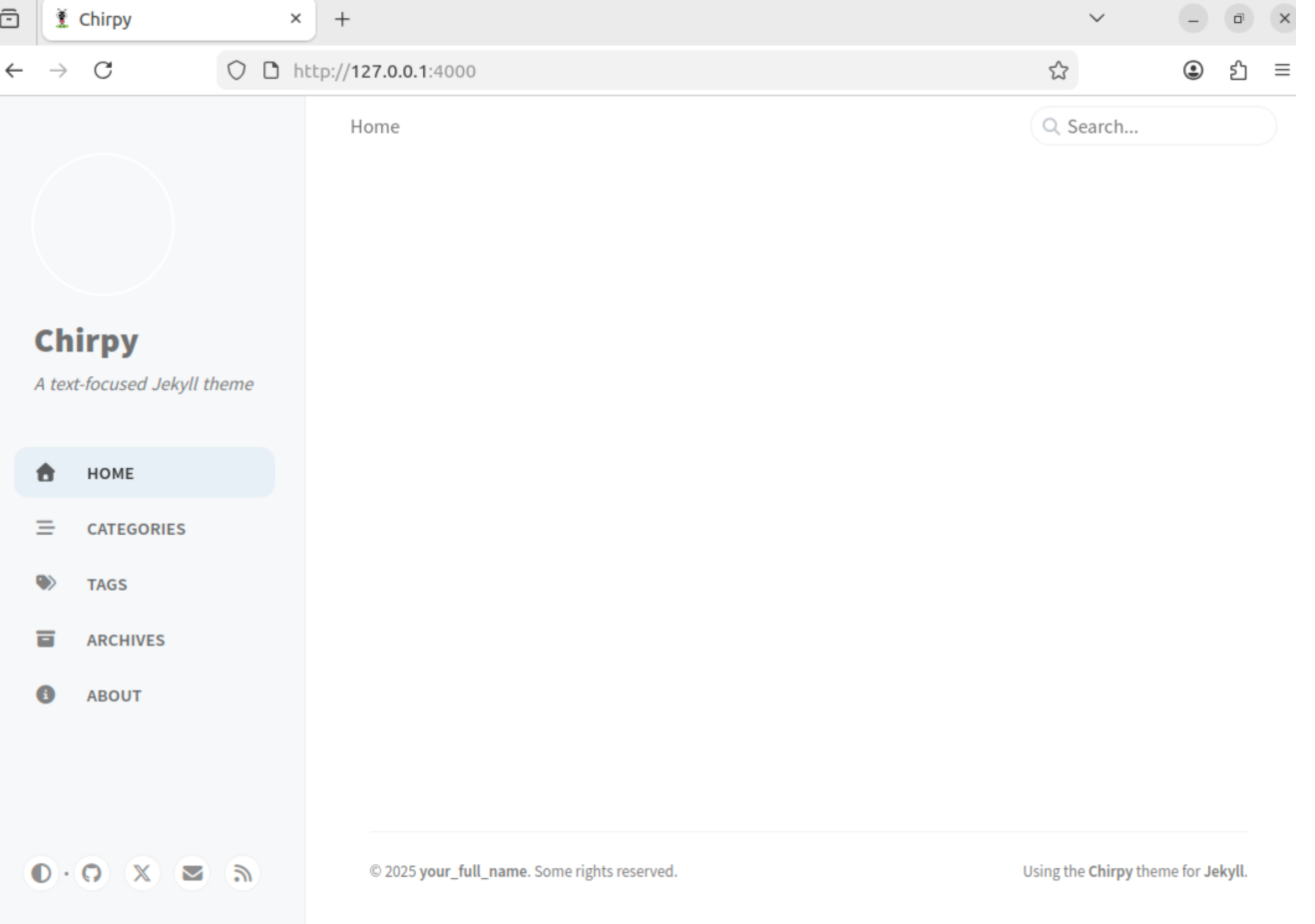Click the Firefox View icon at top-left
The height and width of the screenshot is (924, 1315).
tap(9, 18)
